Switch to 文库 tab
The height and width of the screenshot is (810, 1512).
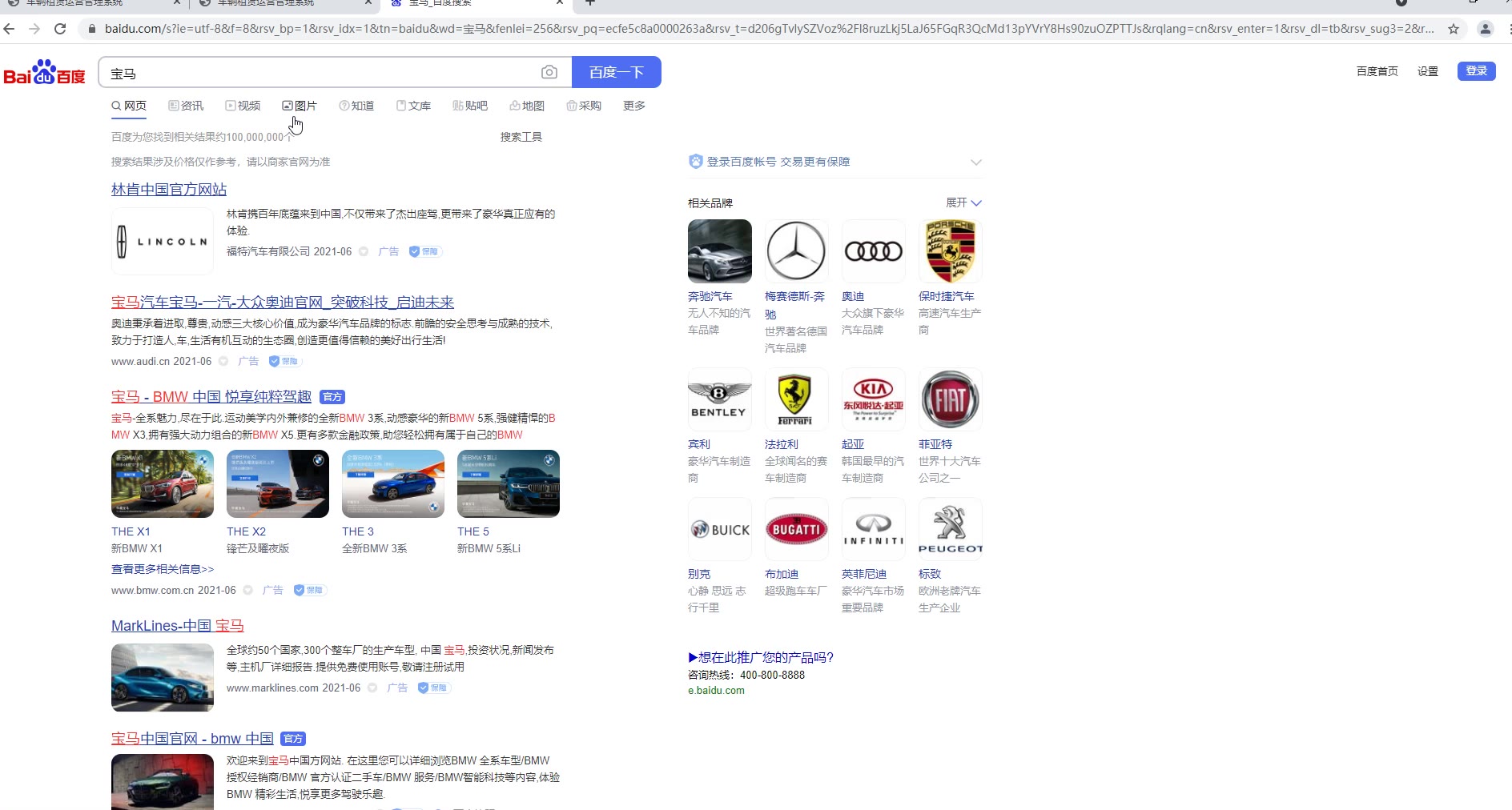coord(413,106)
